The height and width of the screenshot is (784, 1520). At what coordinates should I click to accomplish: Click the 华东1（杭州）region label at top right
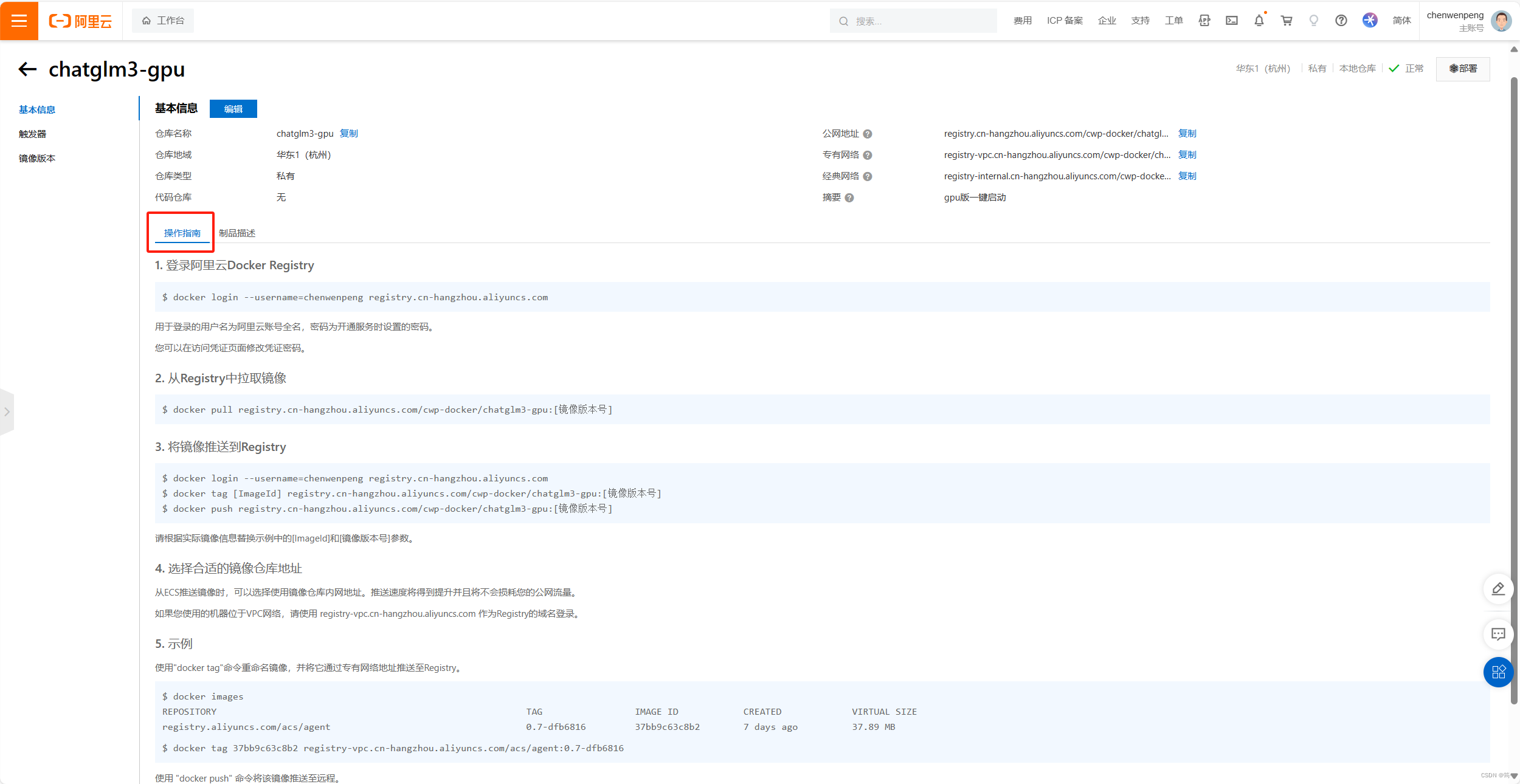point(1263,69)
